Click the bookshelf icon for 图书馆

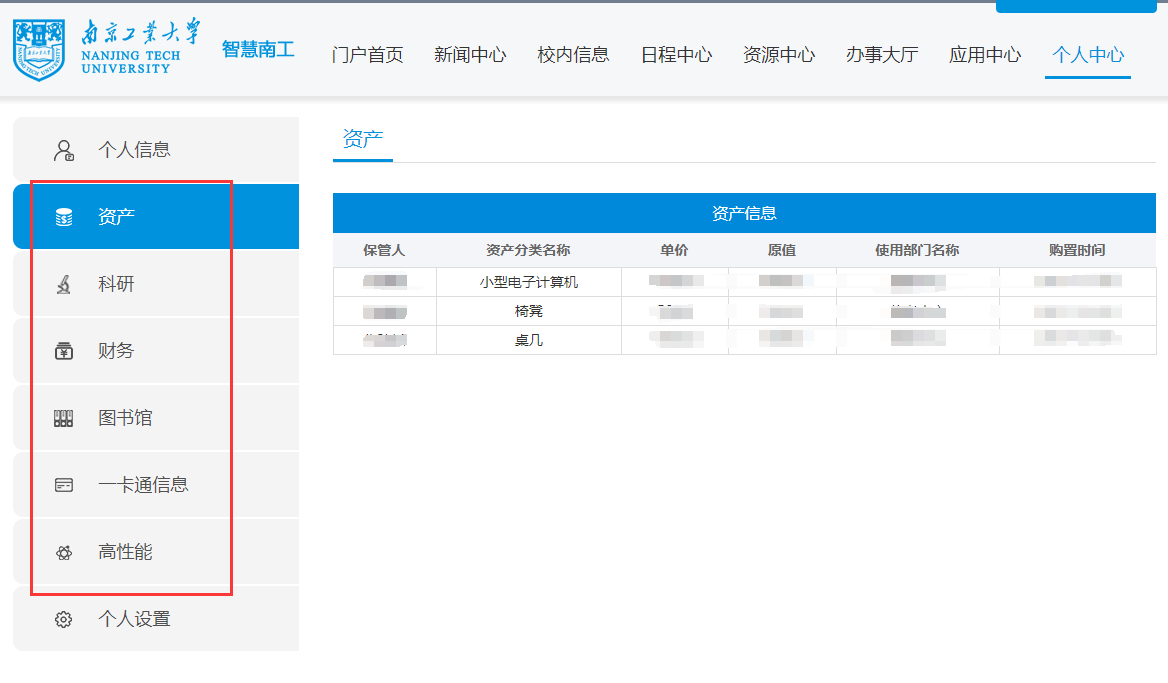tap(64, 419)
